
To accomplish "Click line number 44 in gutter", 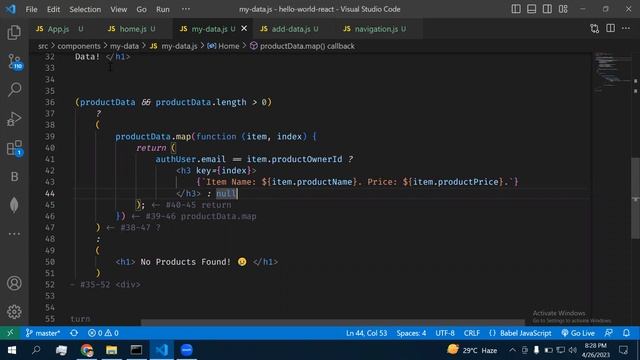I will pos(50,193).
